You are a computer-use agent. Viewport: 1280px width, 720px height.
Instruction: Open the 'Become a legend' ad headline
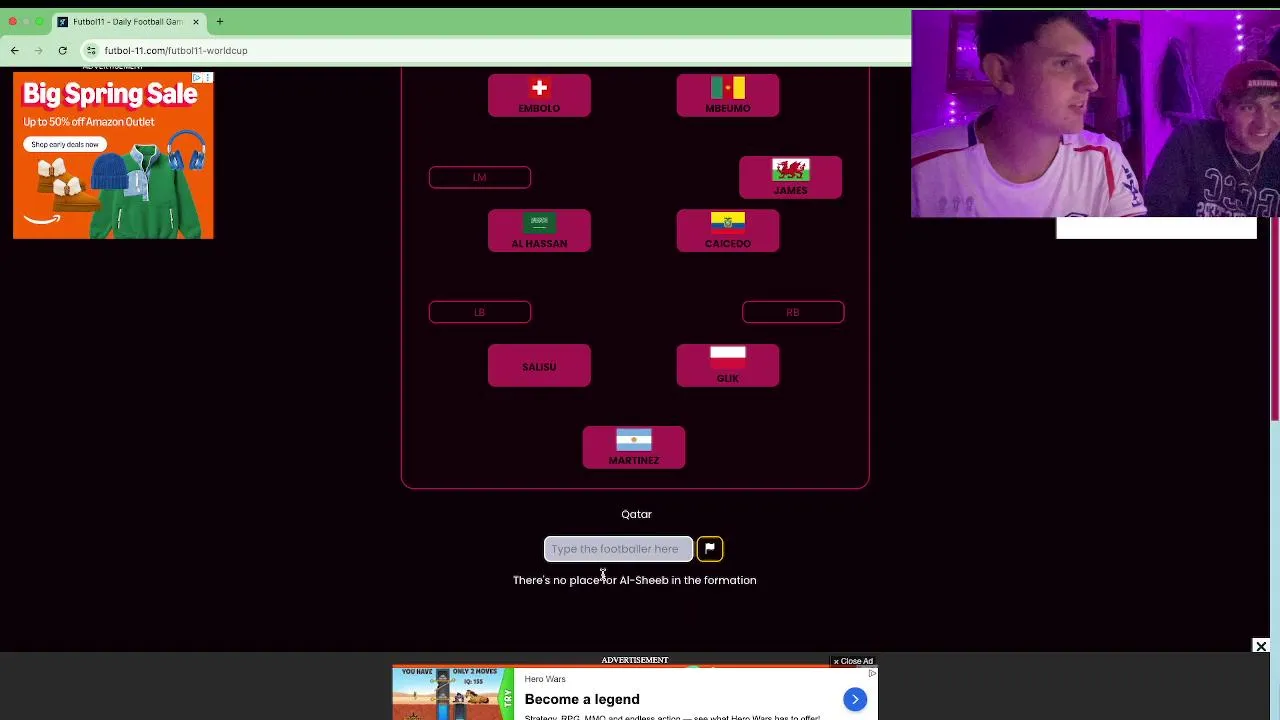click(x=582, y=699)
